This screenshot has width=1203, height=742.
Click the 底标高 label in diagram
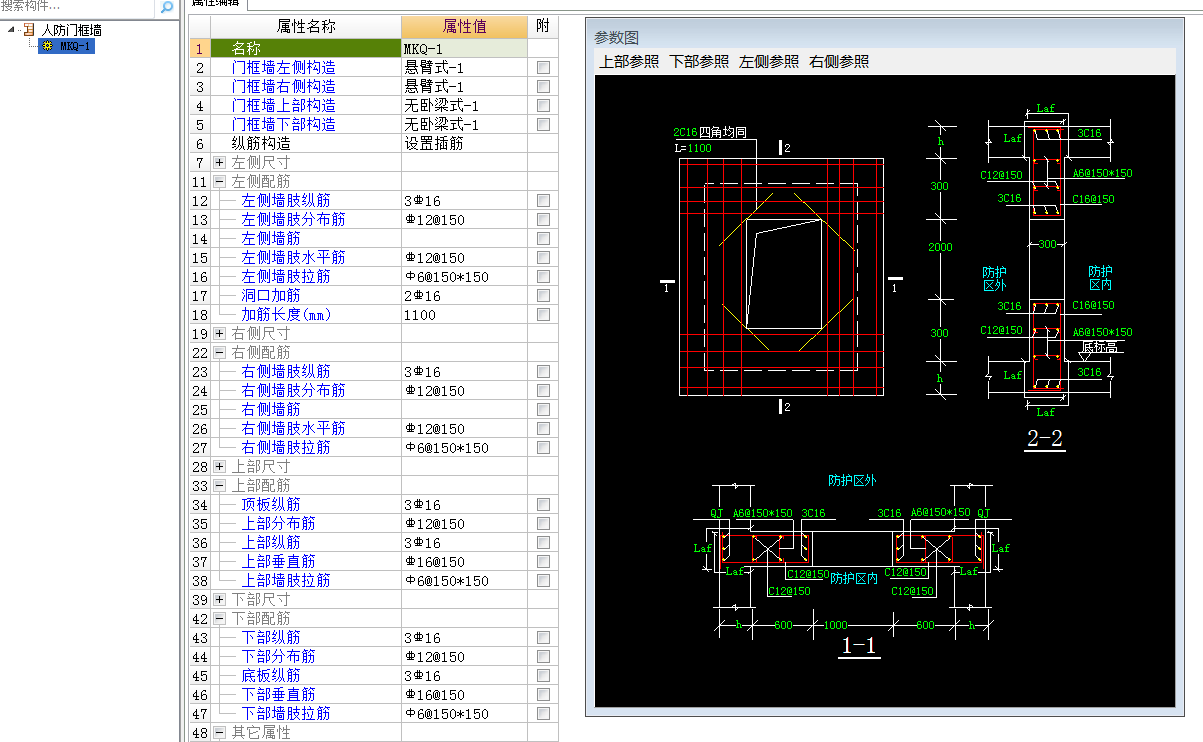1099,347
